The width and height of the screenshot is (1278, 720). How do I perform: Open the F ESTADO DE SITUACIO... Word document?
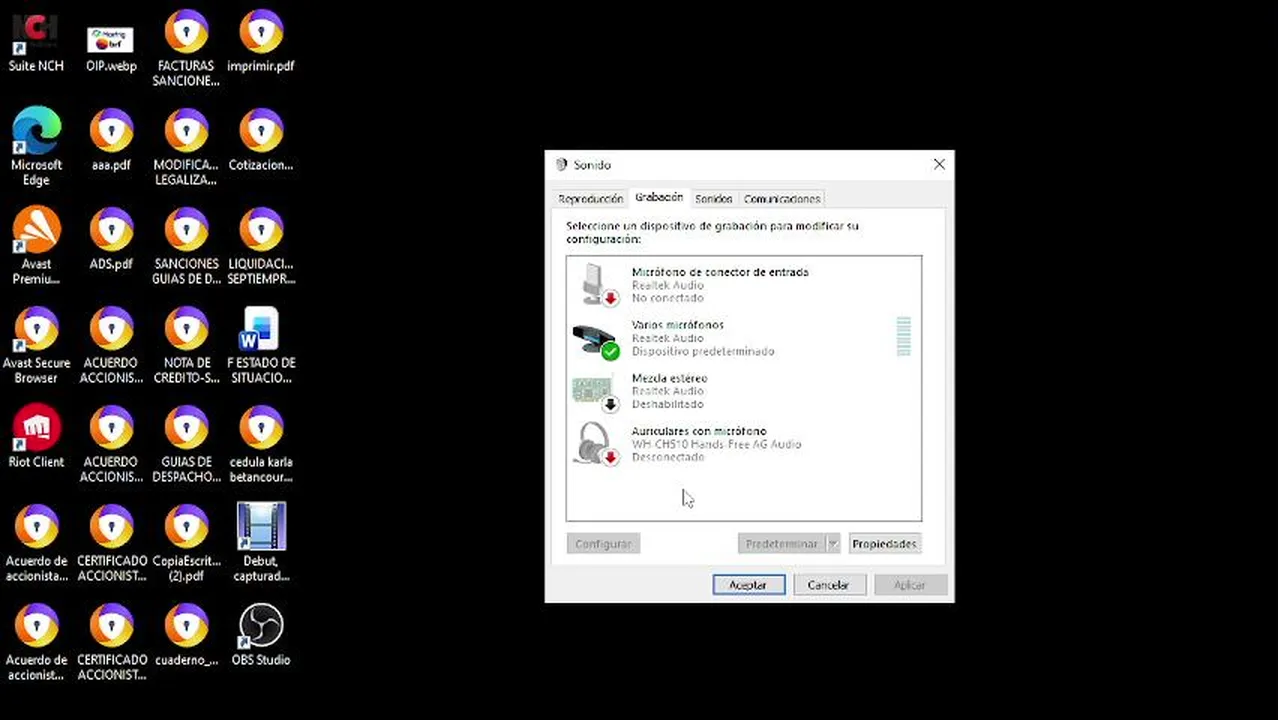pos(261,346)
